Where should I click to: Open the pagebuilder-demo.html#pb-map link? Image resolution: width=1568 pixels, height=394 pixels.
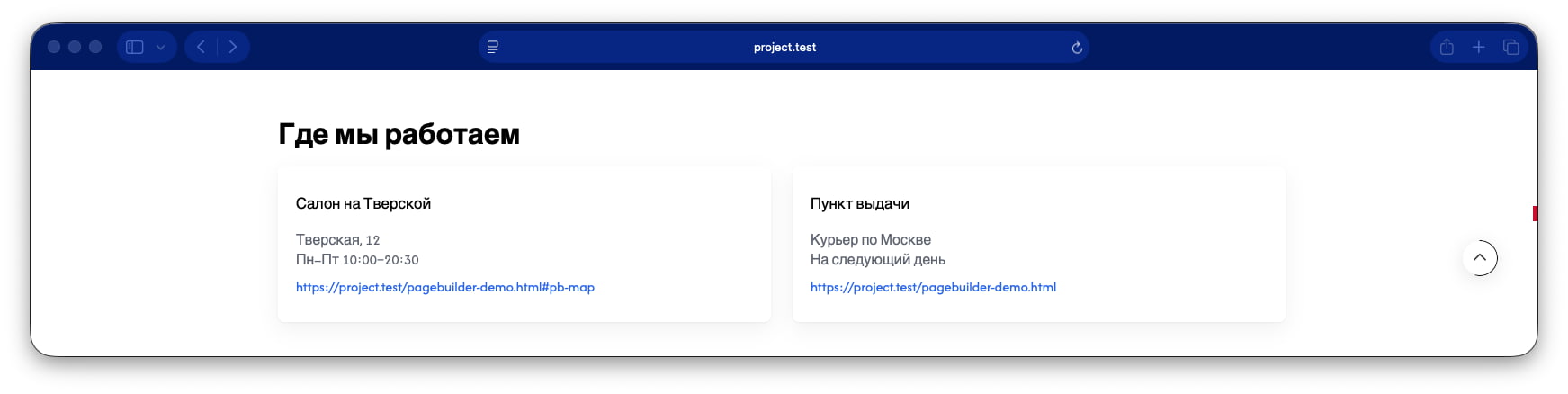click(x=445, y=287)
